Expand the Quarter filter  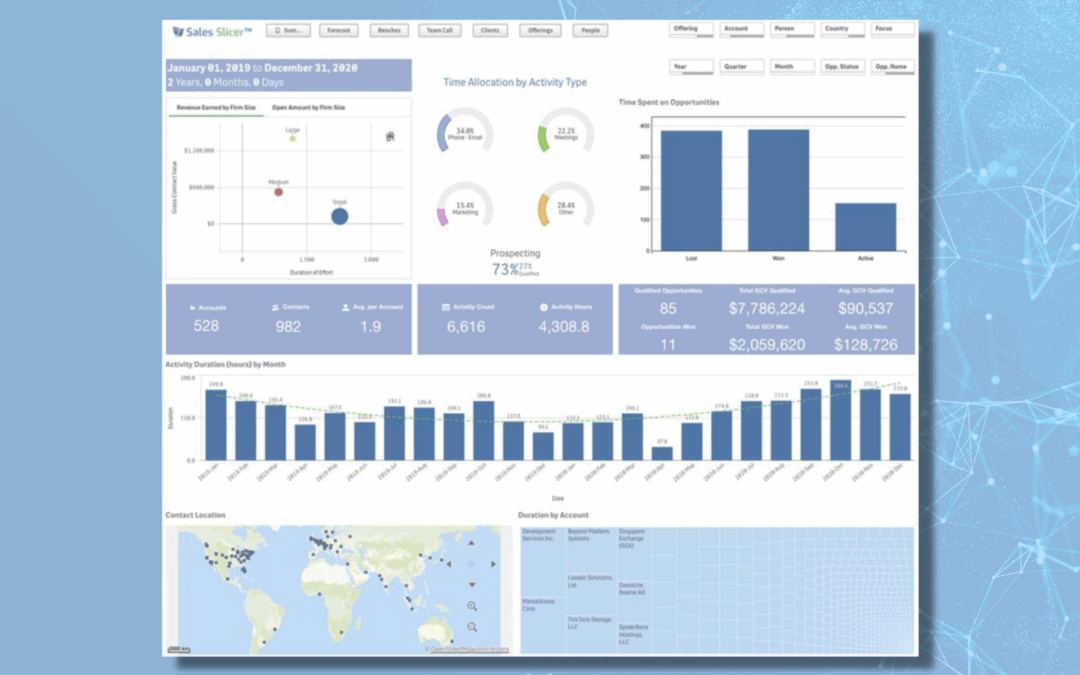point(742,68)
